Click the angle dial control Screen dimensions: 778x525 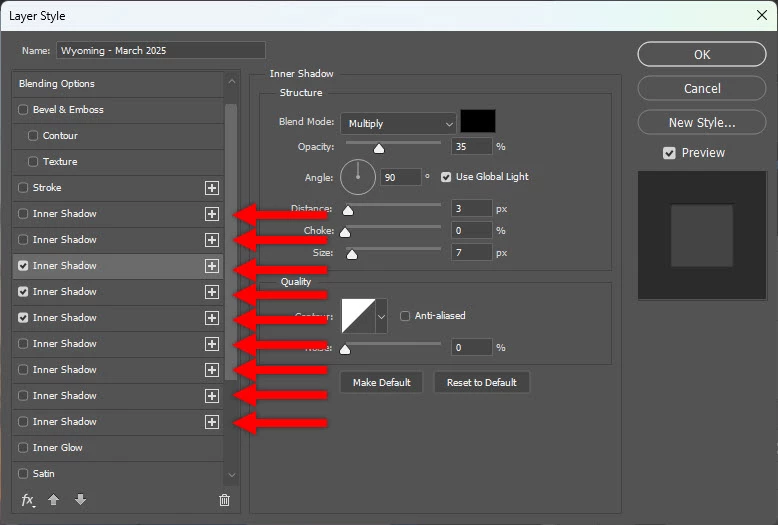click(x=358, y=177)
